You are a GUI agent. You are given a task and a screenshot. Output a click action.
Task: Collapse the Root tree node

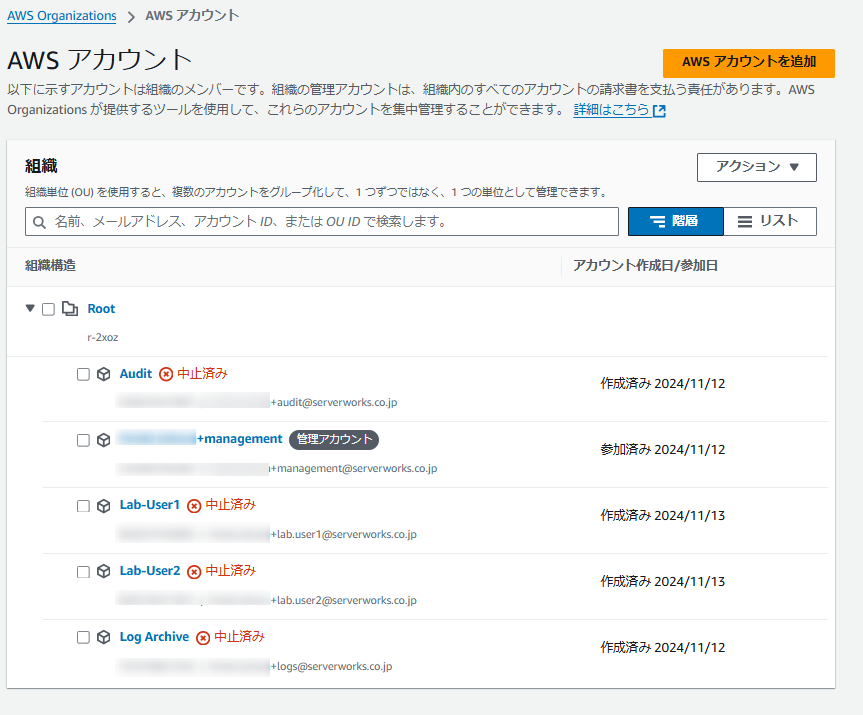pos(30,308)
